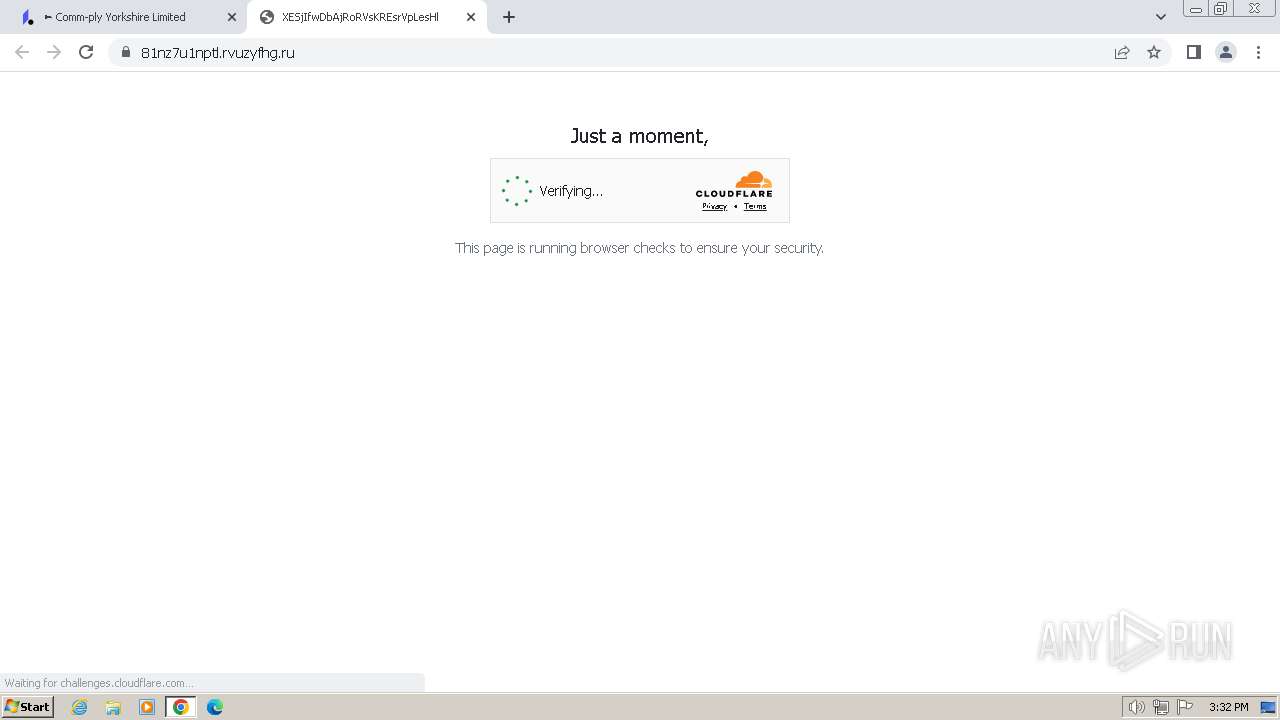Select the 'Just a moment,' heading
The image size is (1280, 720).
[639, 136]
